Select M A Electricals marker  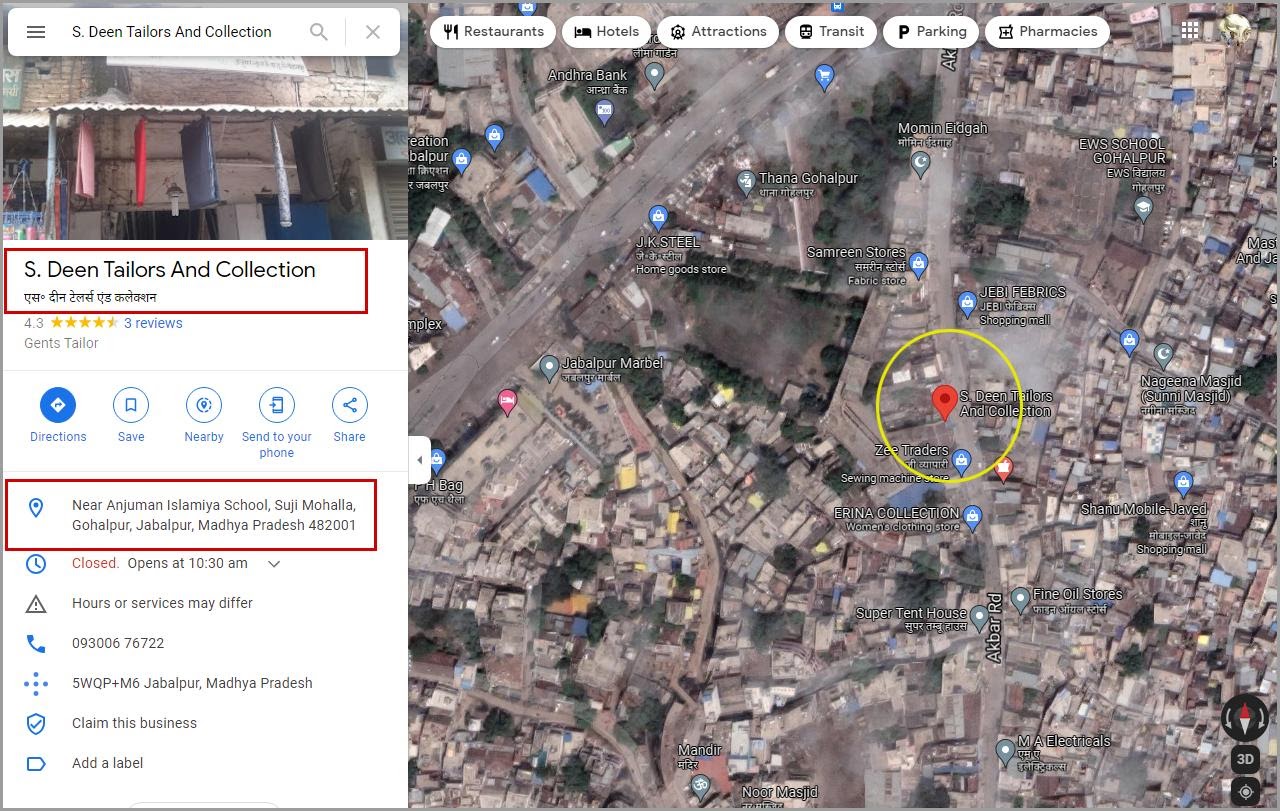pos(1006,751)
